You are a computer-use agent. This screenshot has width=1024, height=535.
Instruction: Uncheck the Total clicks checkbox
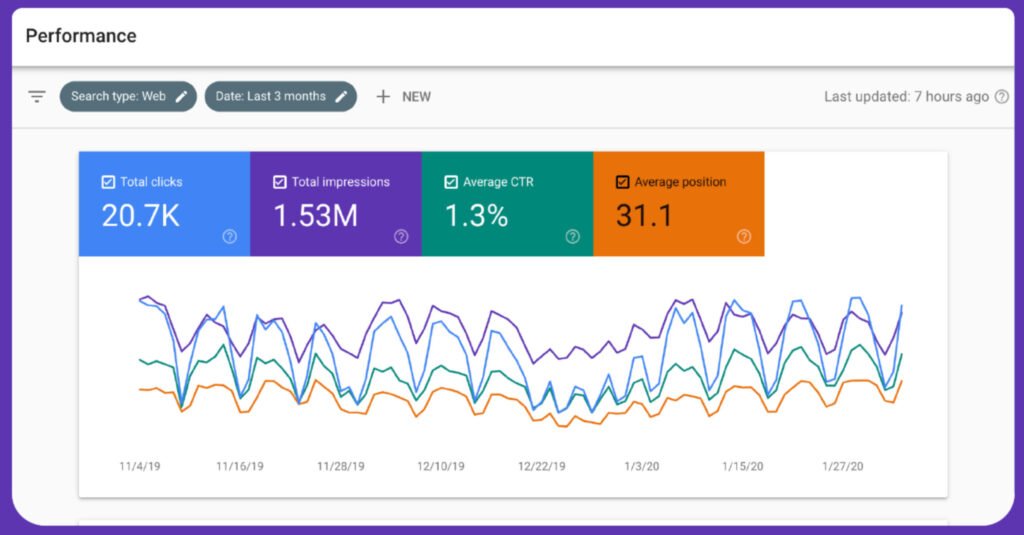pos(108,182)
